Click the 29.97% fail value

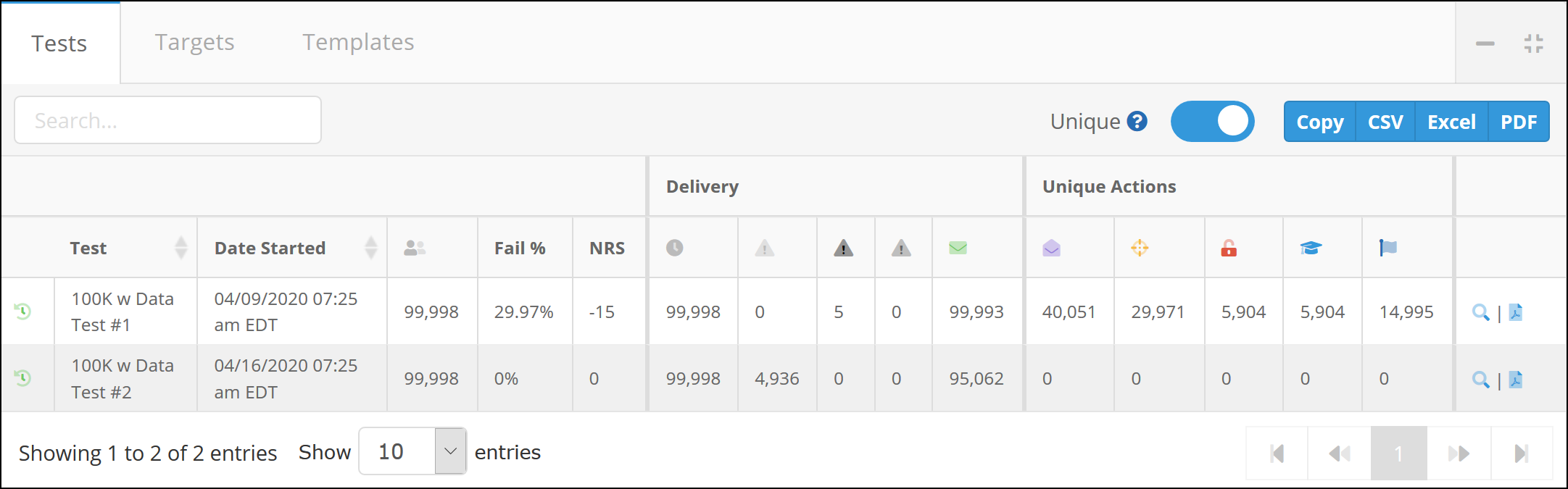coord(523,312)
